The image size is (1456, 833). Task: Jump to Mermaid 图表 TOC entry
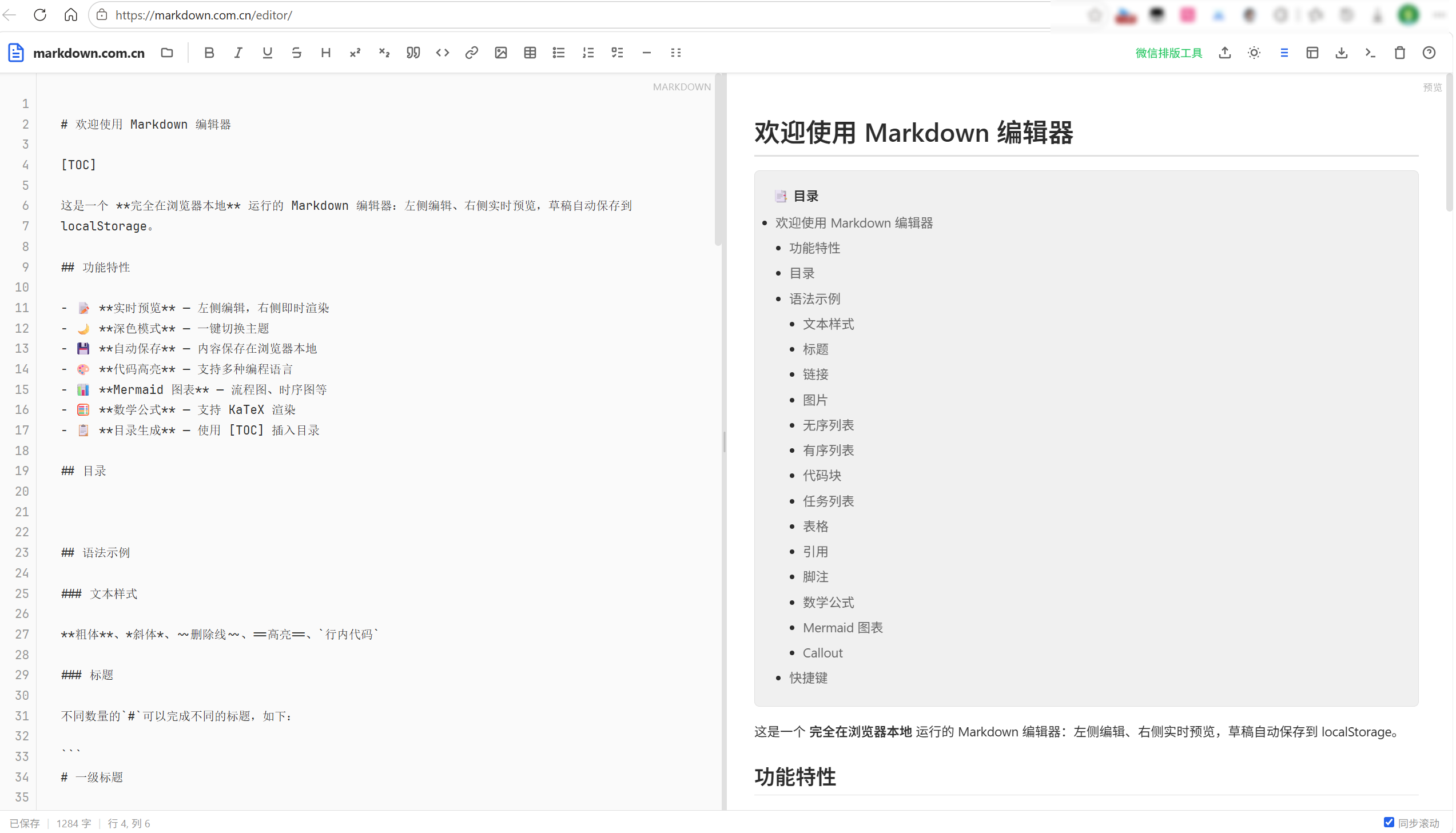(844, 628)
